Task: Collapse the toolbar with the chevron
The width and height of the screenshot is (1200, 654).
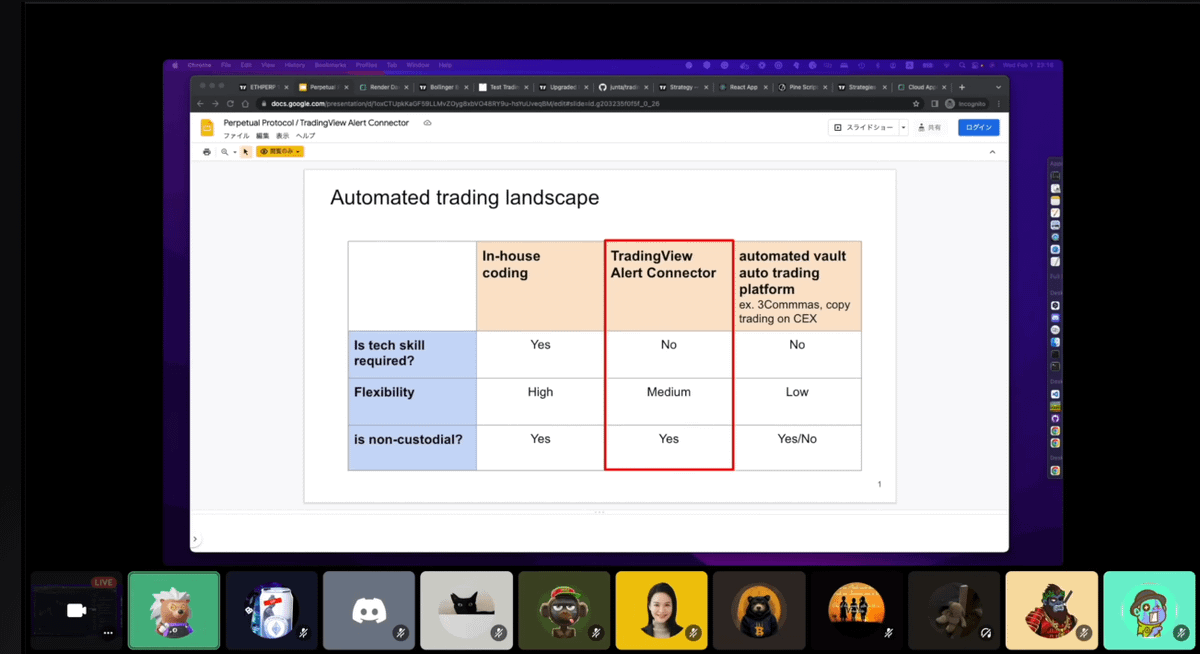Action: (992, 152)
